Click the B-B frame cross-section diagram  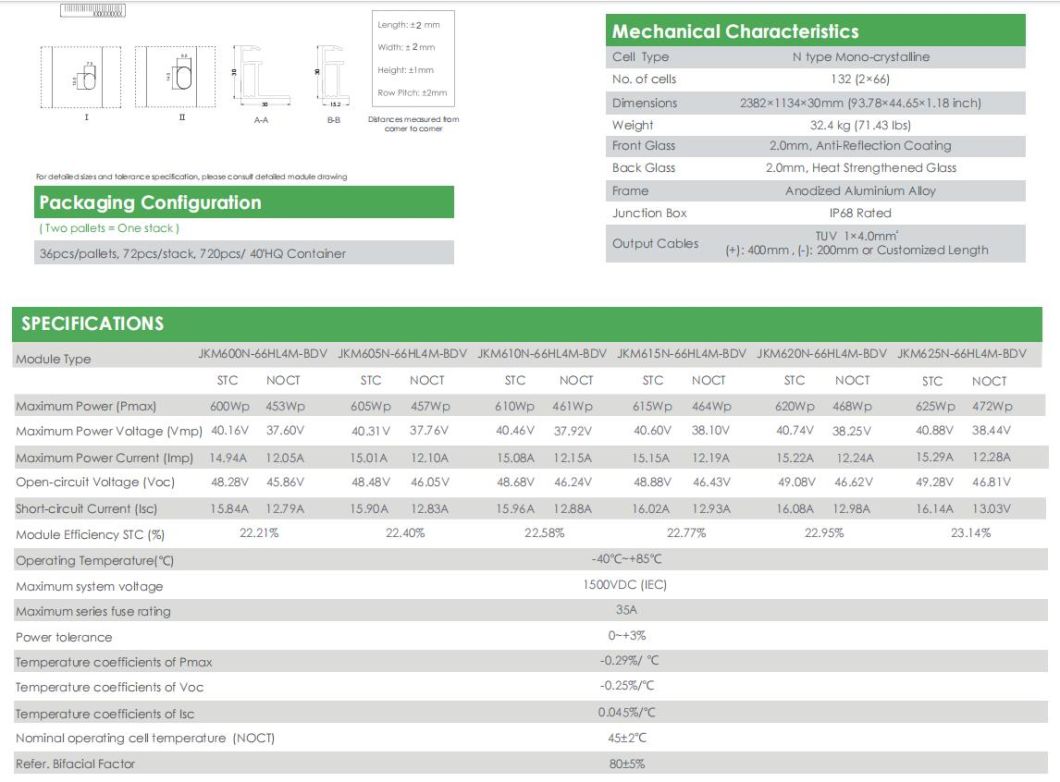click(332, 77)
